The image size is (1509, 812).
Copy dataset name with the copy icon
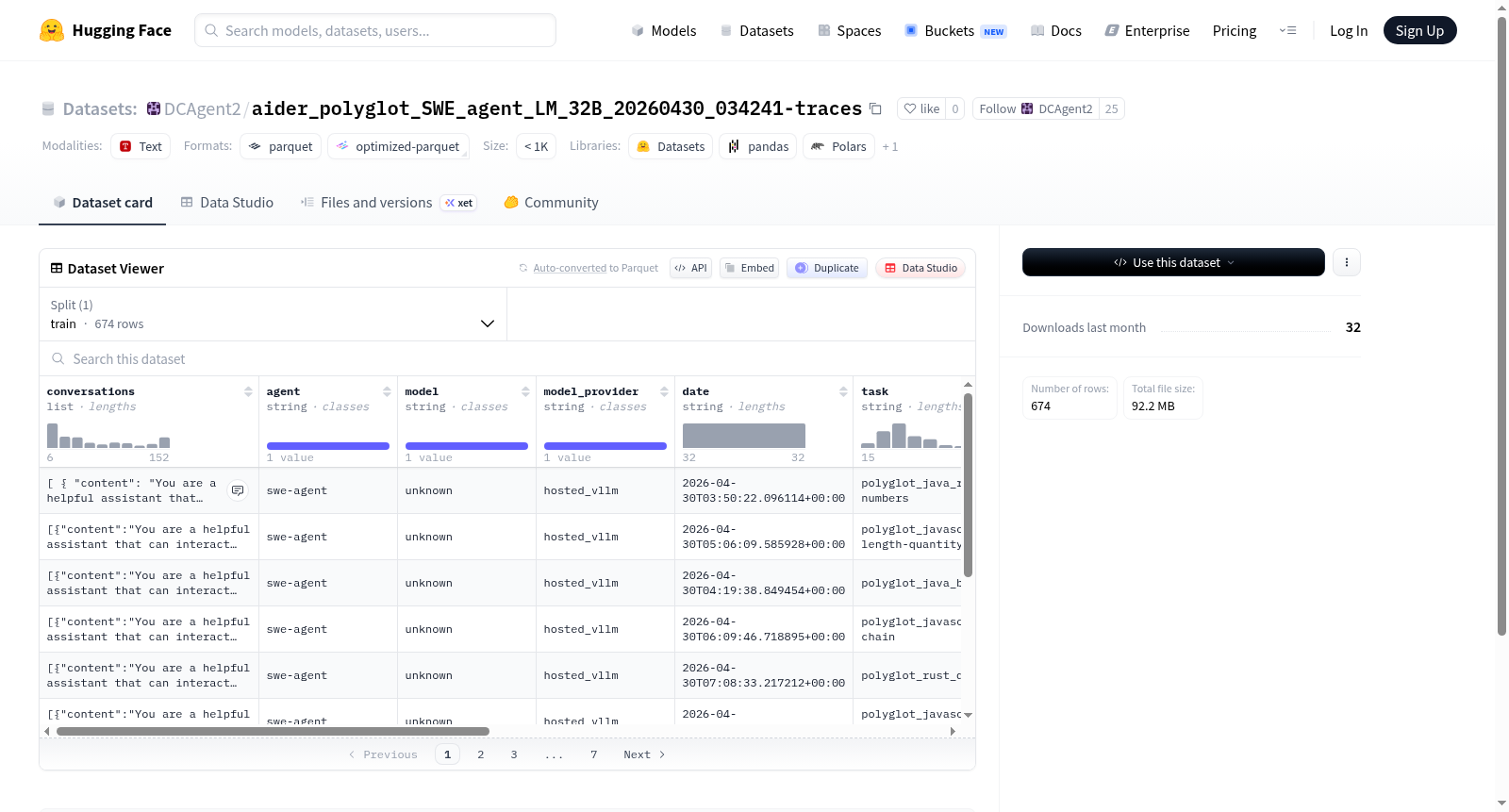875,108
